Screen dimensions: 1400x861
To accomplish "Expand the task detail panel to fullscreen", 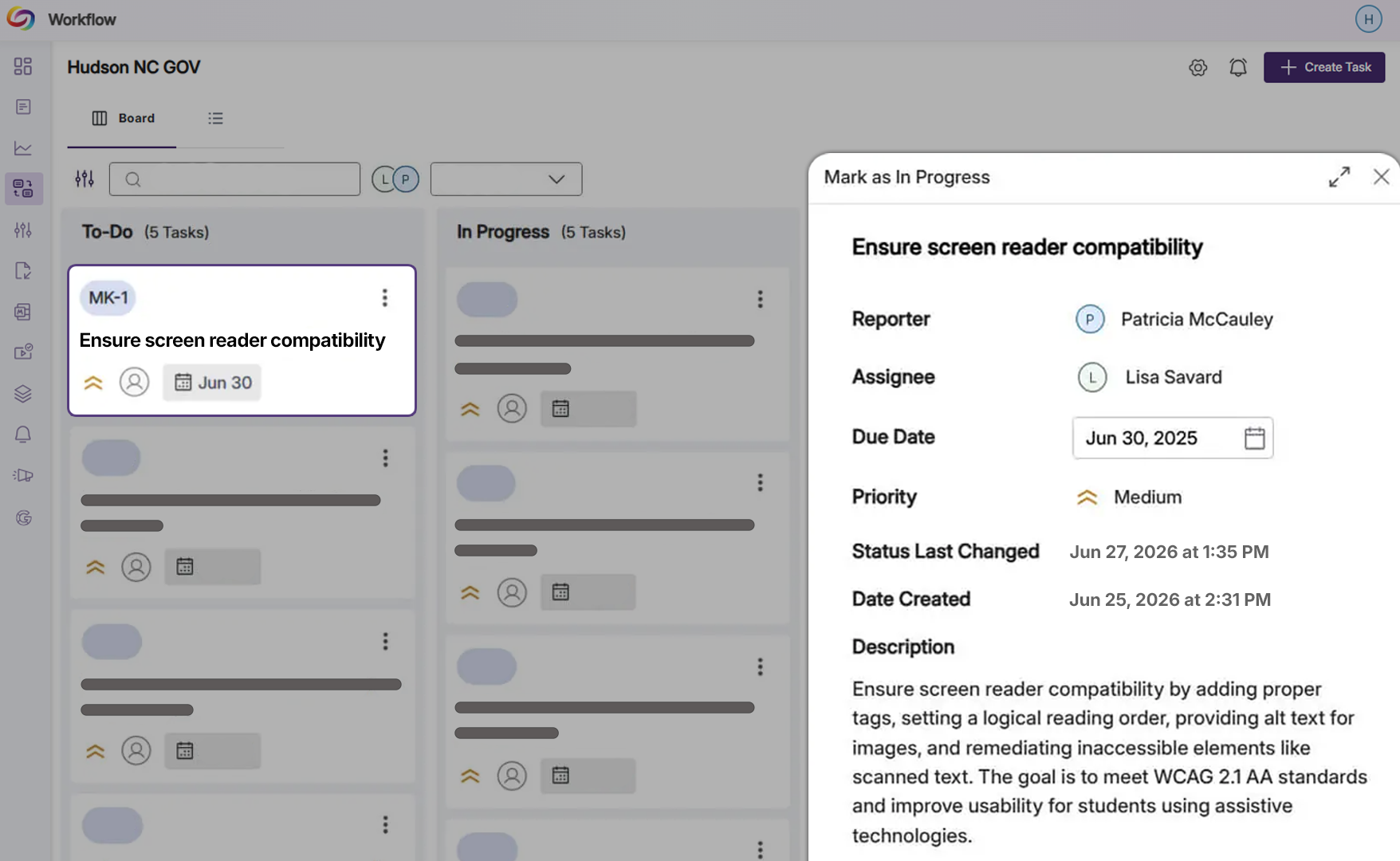I will coord(1339,177).
